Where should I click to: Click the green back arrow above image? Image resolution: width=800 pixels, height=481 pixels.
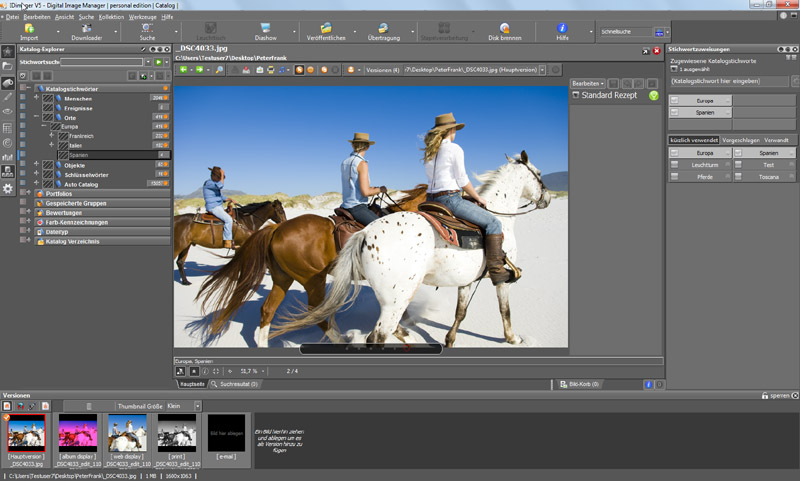(x=184, y=70)
